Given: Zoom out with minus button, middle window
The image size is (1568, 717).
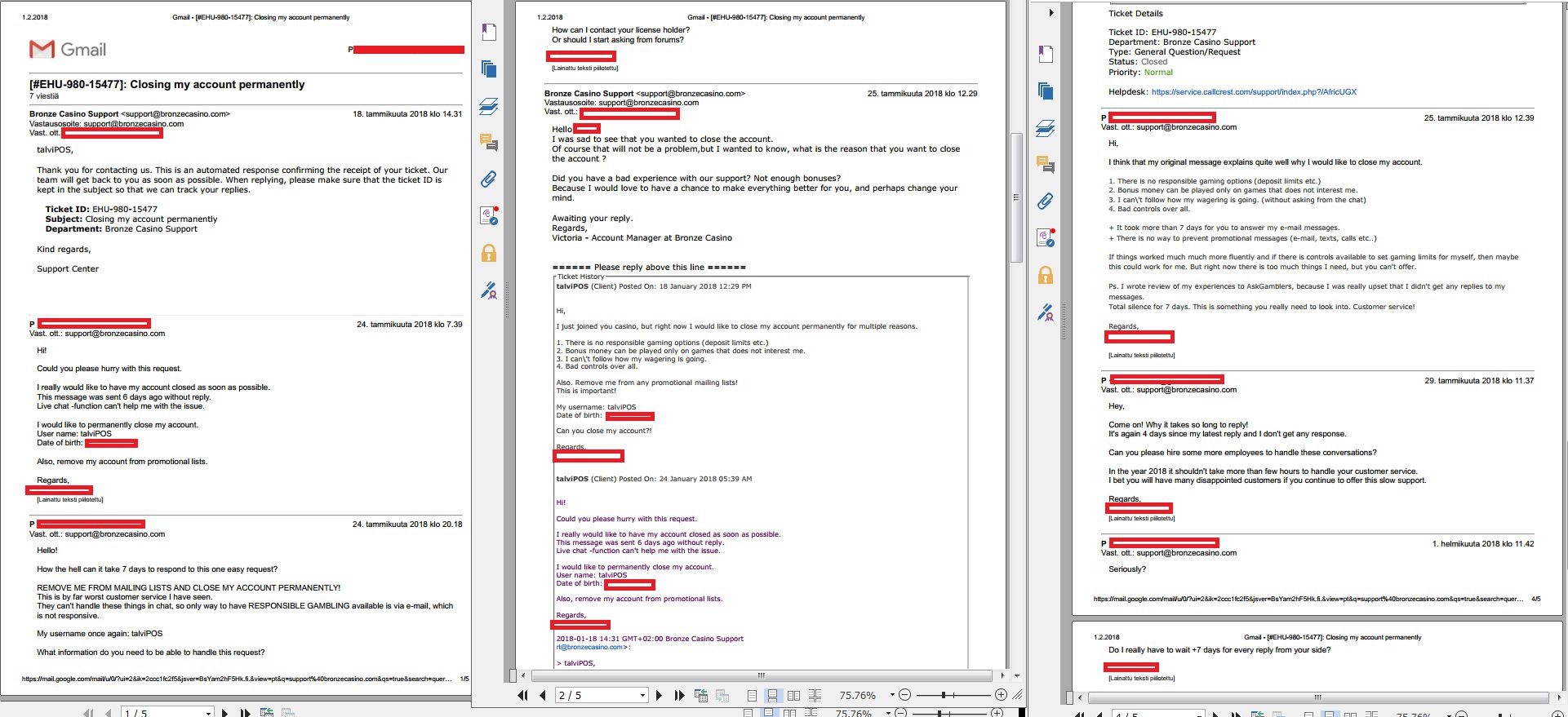Looking at the screenshot, I should [904, 695].
